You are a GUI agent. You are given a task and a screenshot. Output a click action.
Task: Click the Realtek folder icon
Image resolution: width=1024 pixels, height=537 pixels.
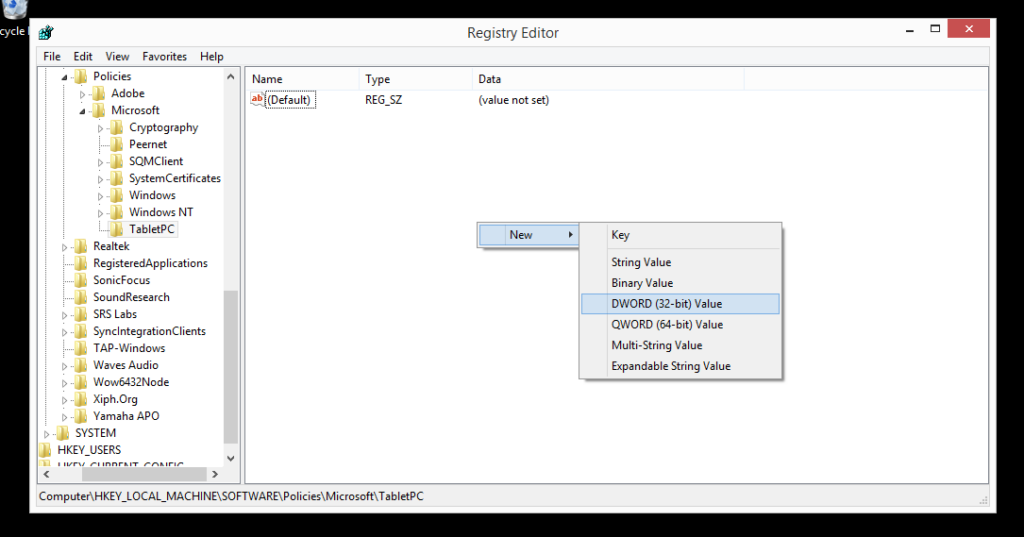click(x=81, y=246)
